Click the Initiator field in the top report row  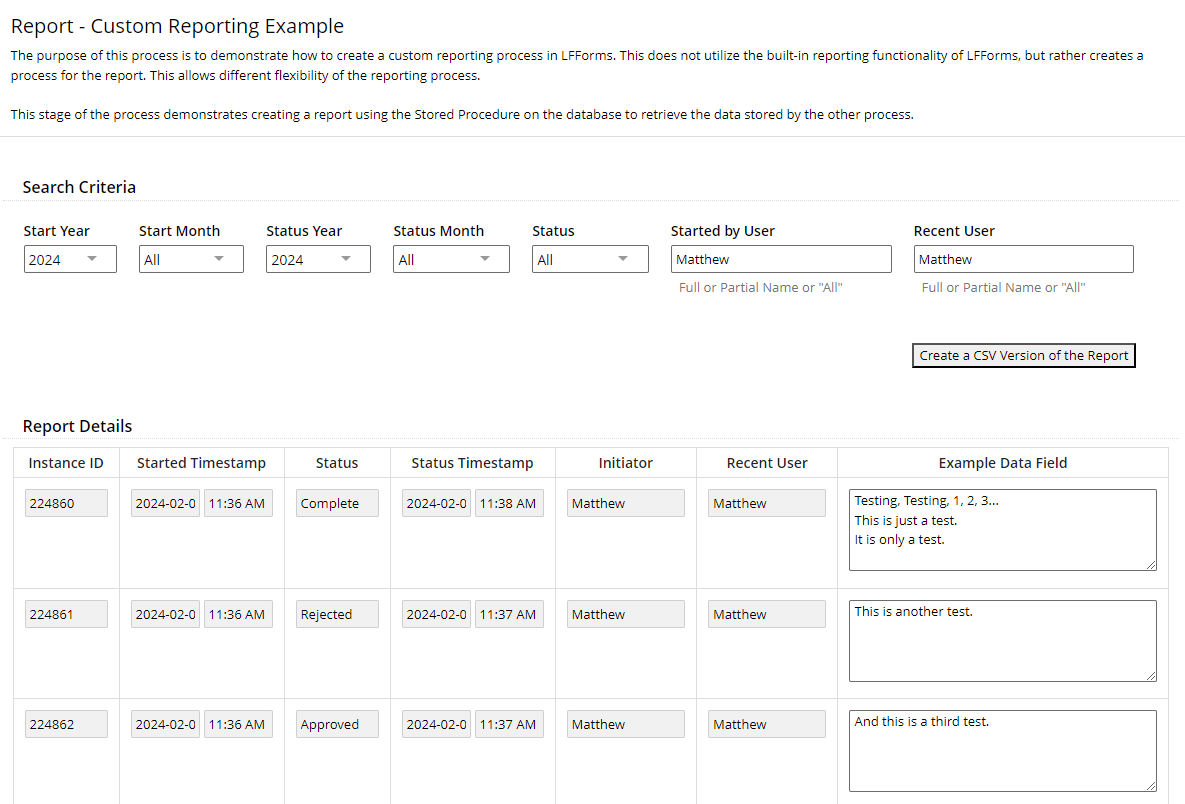coord(625,502)
